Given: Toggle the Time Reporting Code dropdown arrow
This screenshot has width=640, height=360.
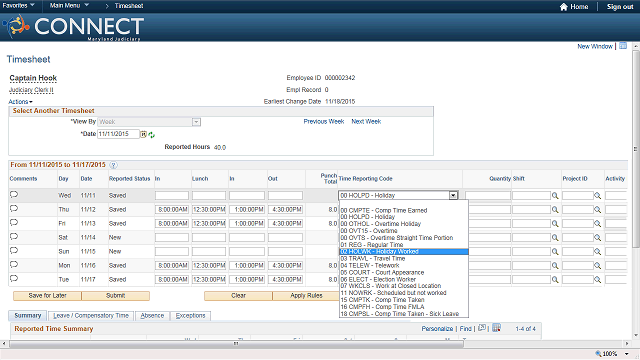Looking at the screenshot, I should tap(453, 196).
